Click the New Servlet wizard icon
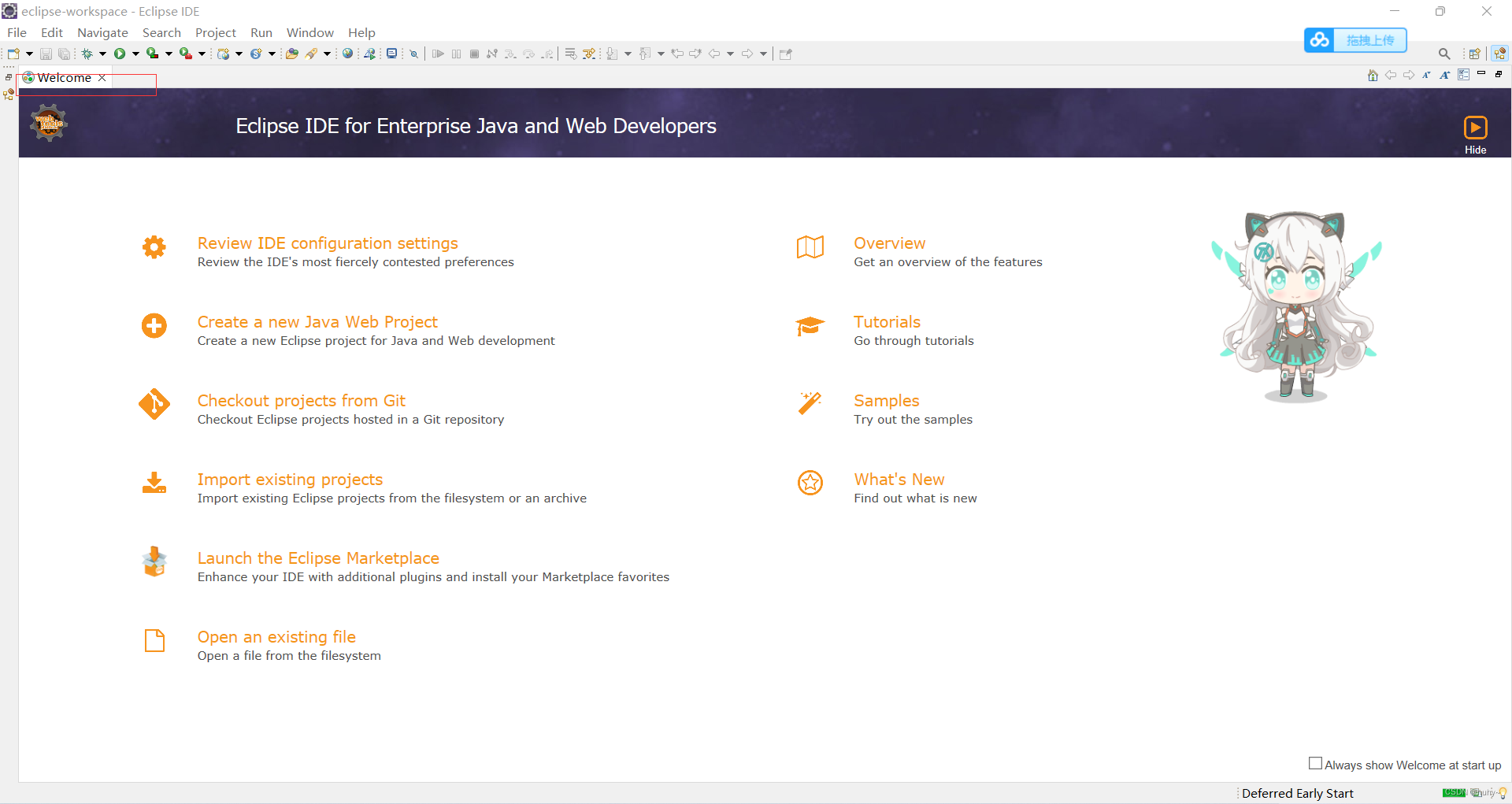Viewport: 1512px width, 804px height. tap(256, 54)
